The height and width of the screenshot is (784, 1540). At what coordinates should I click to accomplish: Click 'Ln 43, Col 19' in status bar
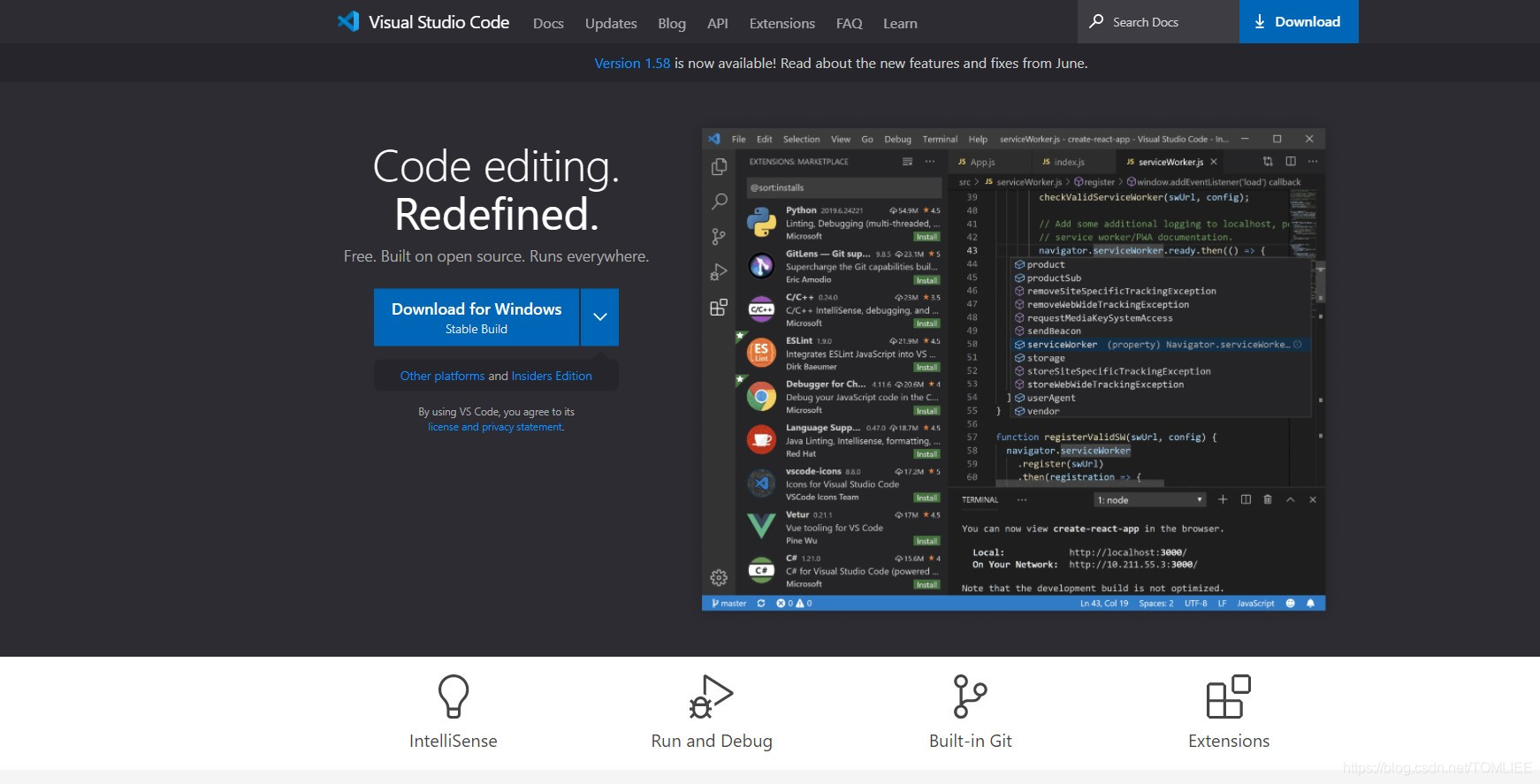click(1104, 604)
